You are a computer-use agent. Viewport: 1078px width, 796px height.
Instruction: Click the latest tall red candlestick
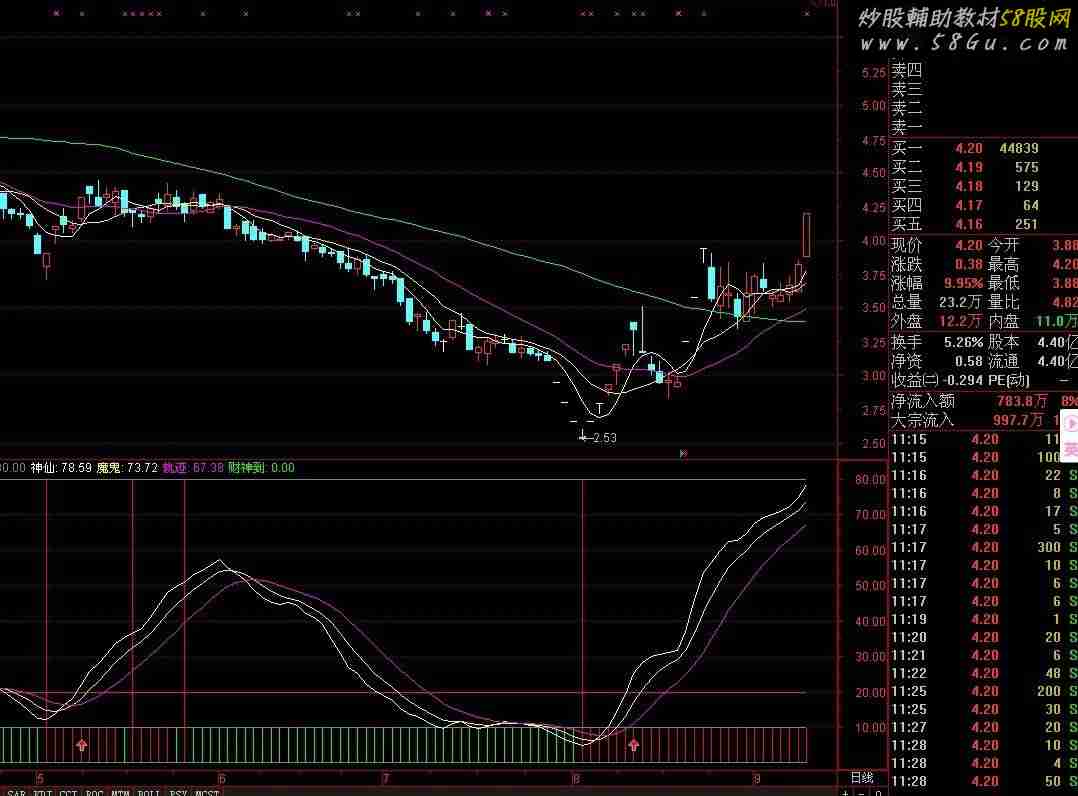[806, 234]
